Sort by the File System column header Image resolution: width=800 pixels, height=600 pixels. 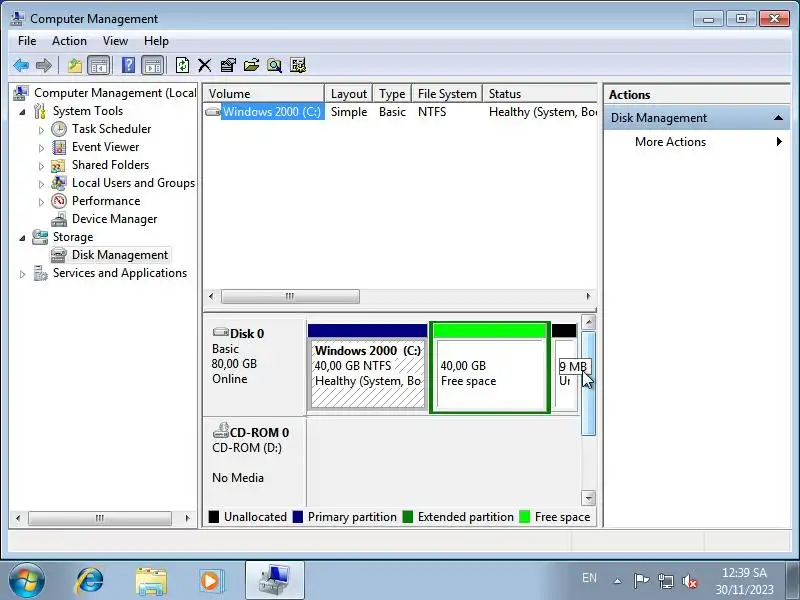pyautogui.click(x=447, y=94)
